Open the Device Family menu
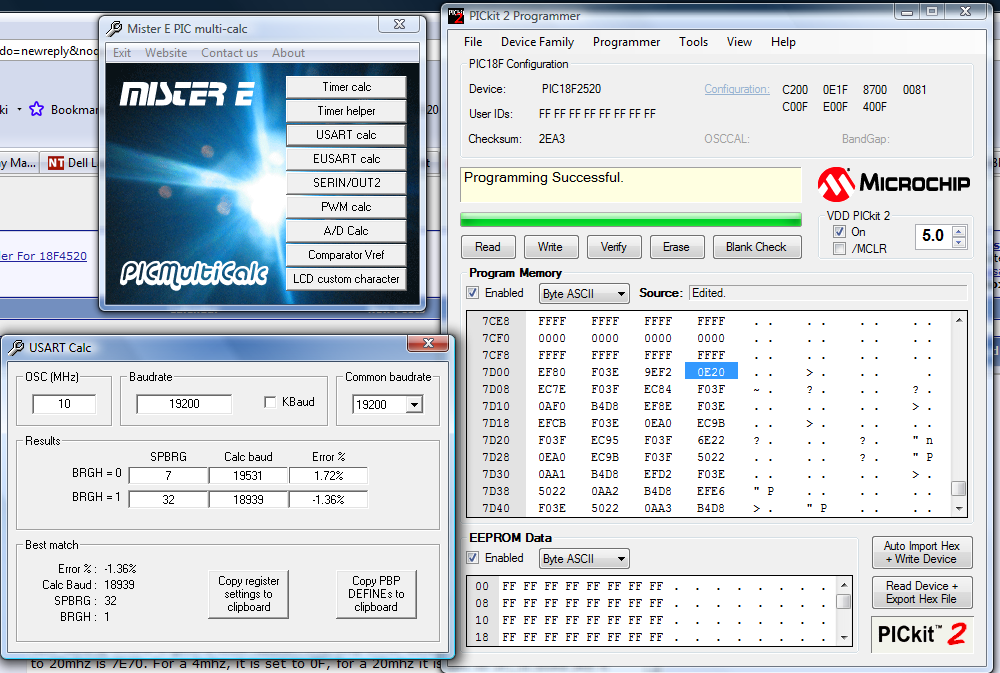The image size is (1000, 673). 537,42
